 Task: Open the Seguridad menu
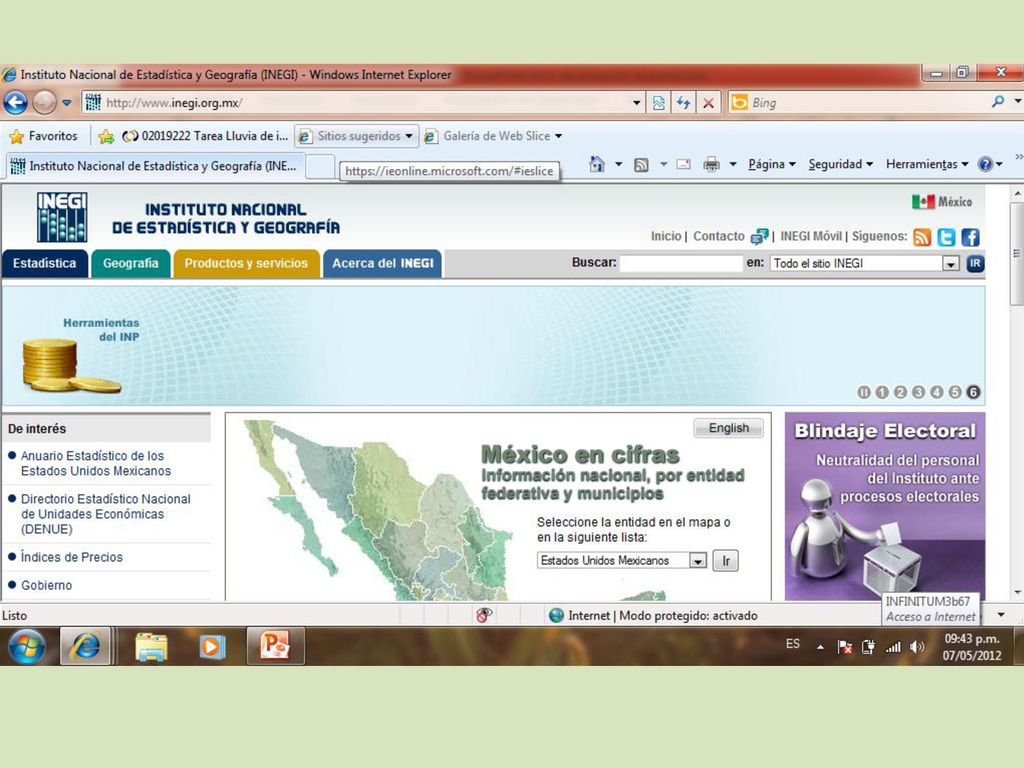click(x=840, y=164)
